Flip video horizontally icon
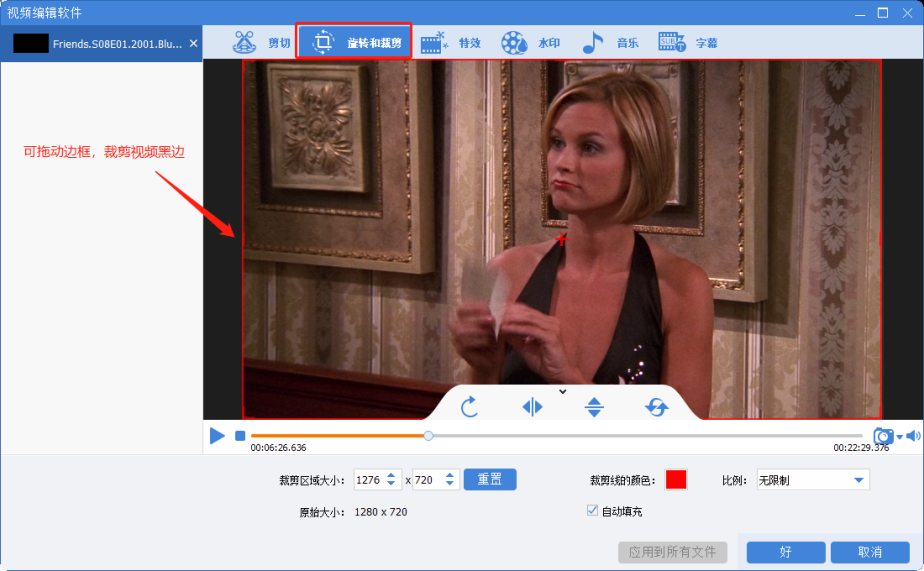 (532, 407)
